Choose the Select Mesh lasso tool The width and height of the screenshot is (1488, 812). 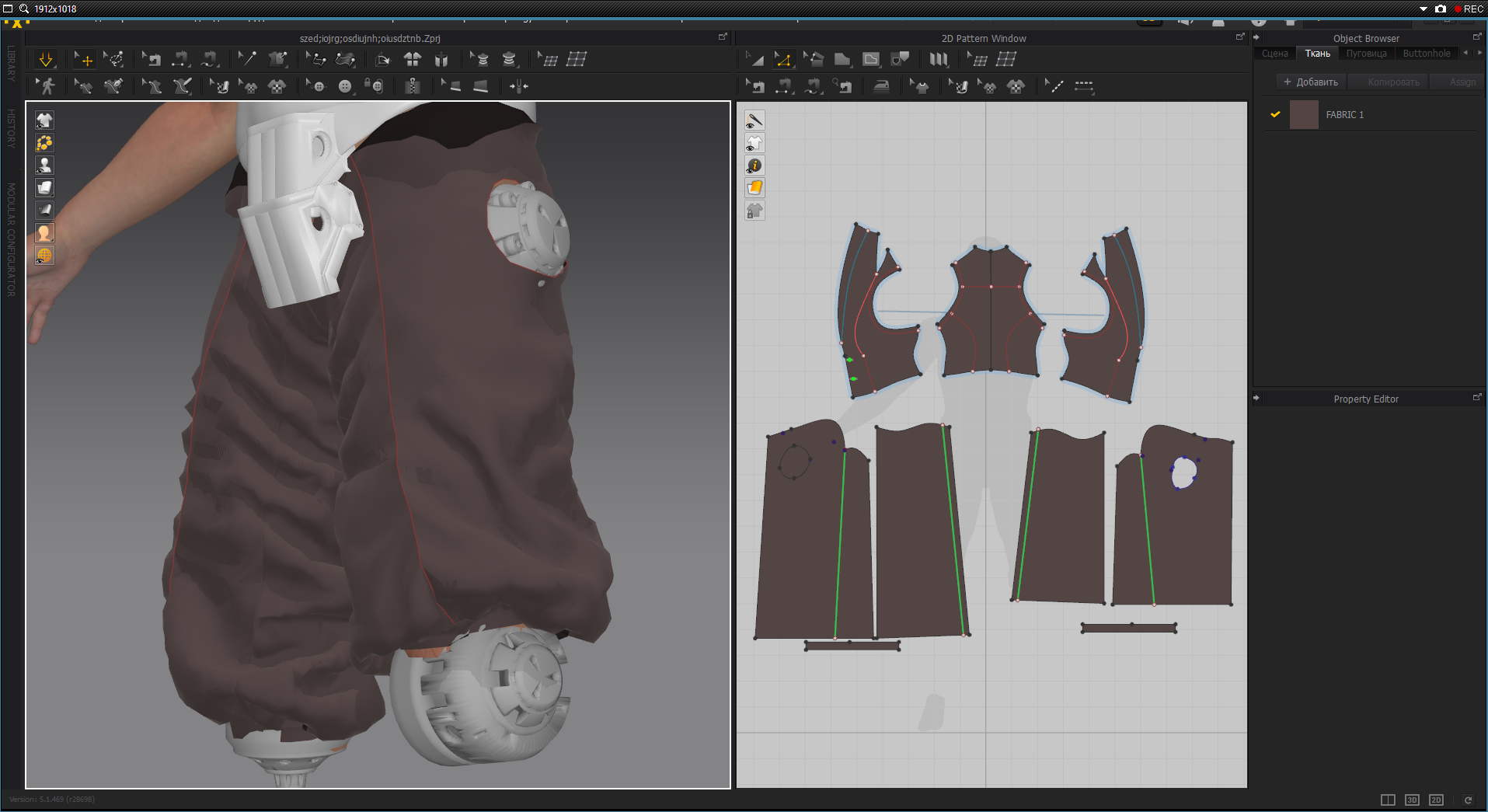pyautogui.click(x=114, y=59)
